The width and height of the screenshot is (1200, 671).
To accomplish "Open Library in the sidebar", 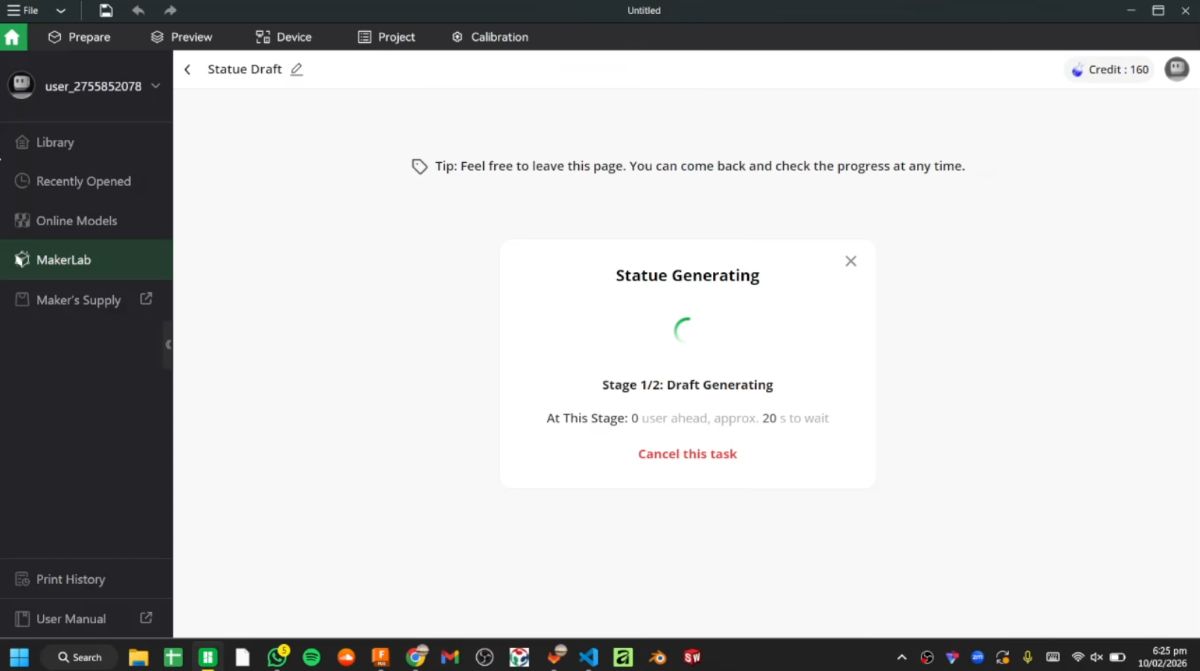I will (86, 142).
